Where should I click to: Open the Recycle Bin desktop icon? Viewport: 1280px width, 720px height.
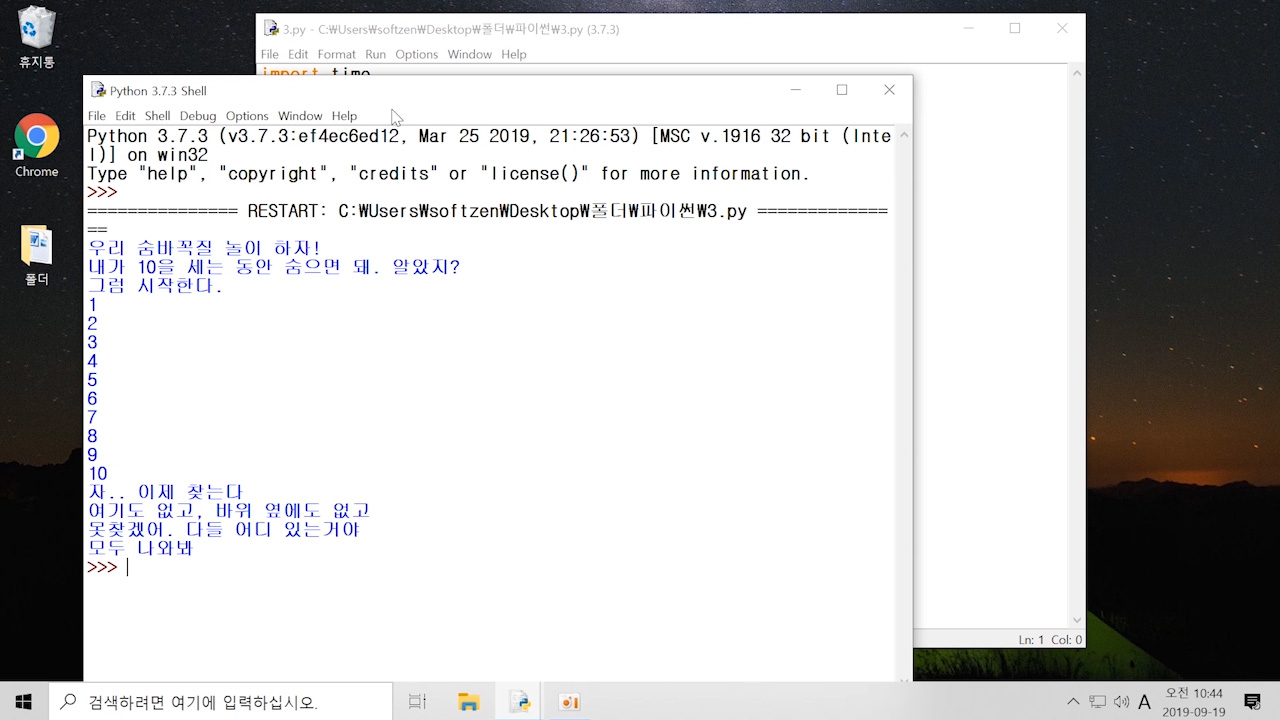click(x=36, y=38)
